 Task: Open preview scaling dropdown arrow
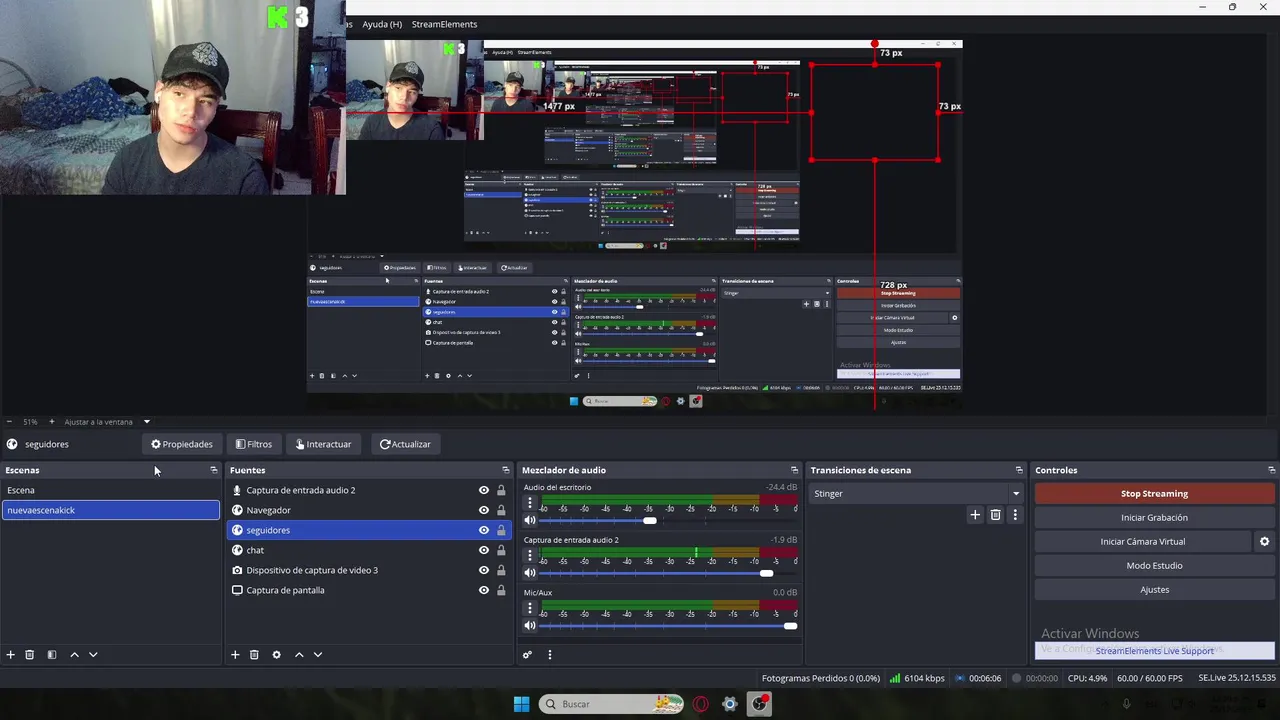coord(146,422)
